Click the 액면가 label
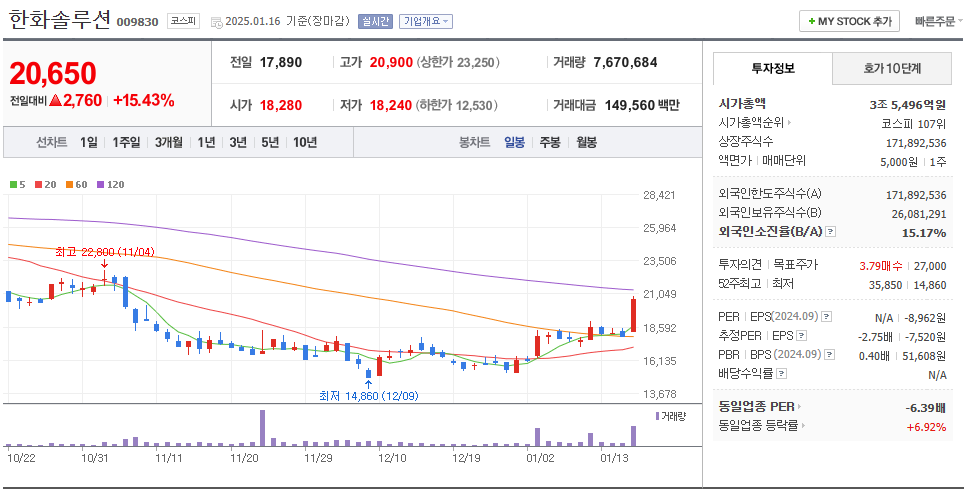The height and width of the screenshot is (489, 969). pyautogui.click(x=734, y=161)
